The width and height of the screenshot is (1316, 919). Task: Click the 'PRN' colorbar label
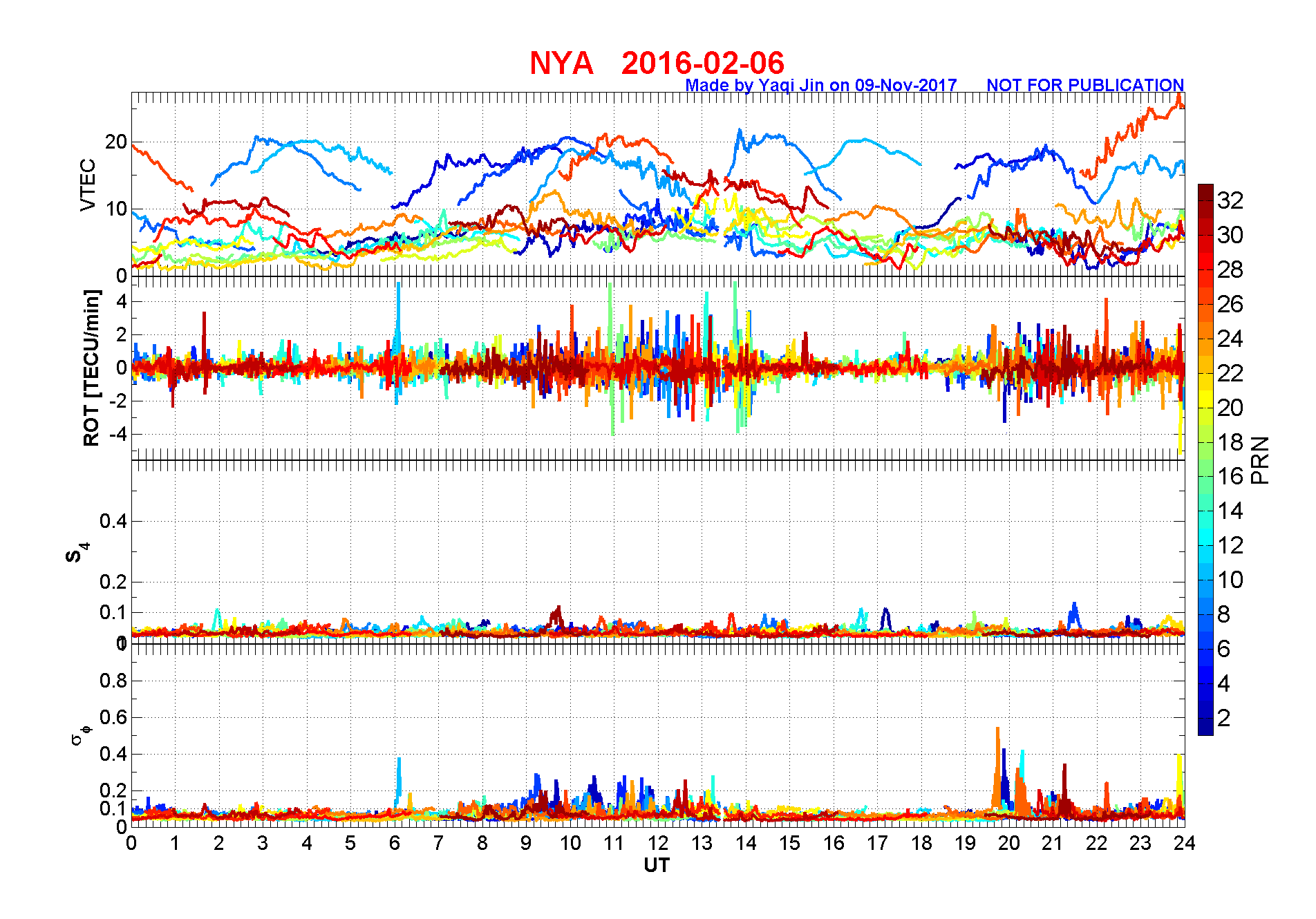tap(1260, 459)
